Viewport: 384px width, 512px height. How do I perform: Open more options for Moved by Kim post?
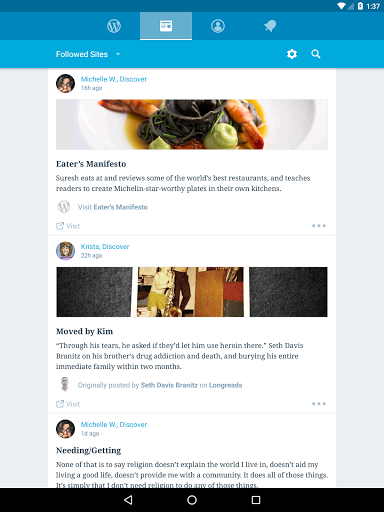click(x=319, y=404)
